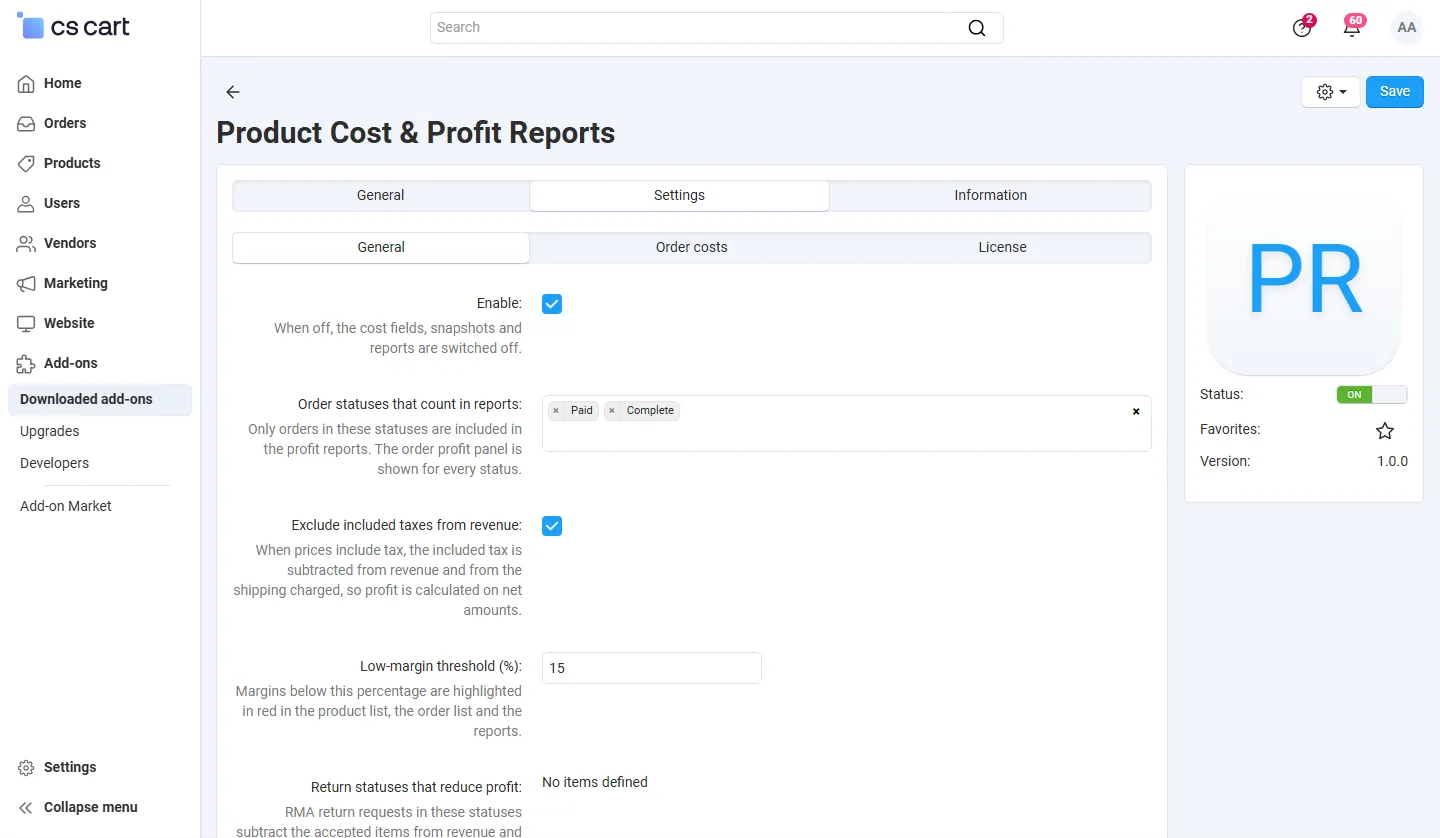
Task: Switch to the Information tab
Action: click(x=991, y=195)
